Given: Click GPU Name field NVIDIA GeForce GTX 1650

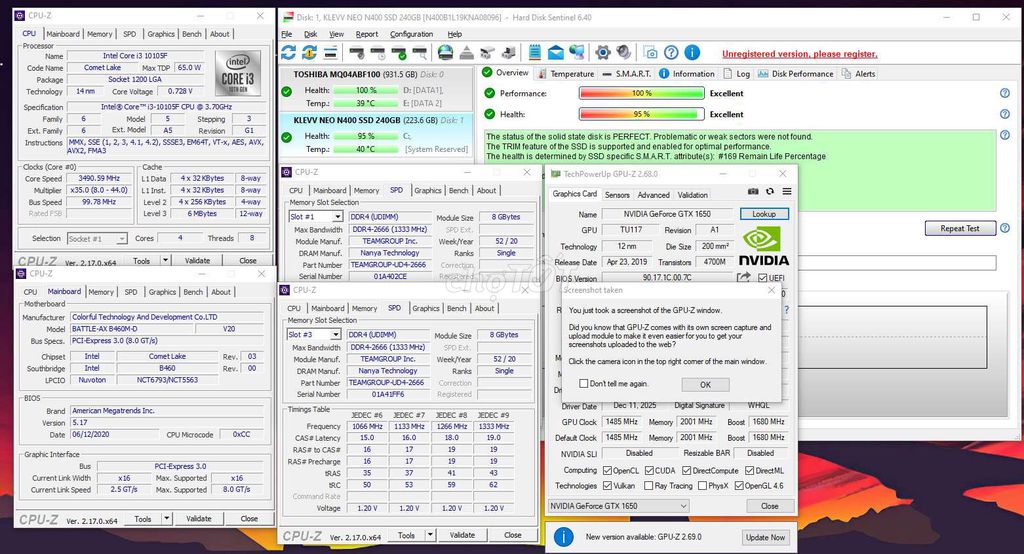Looking at the screenshot, I should 667,214.
